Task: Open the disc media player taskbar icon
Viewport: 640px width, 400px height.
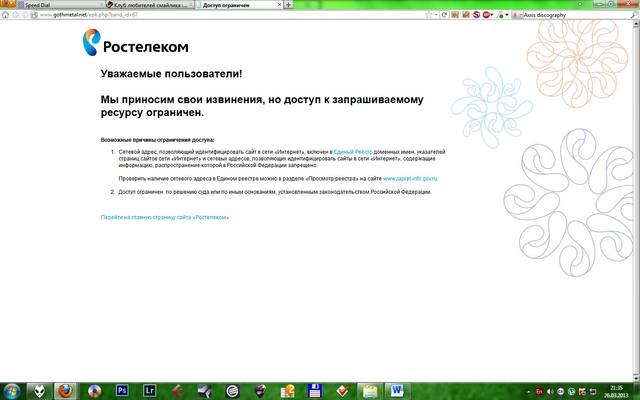Action: (95, 391)
